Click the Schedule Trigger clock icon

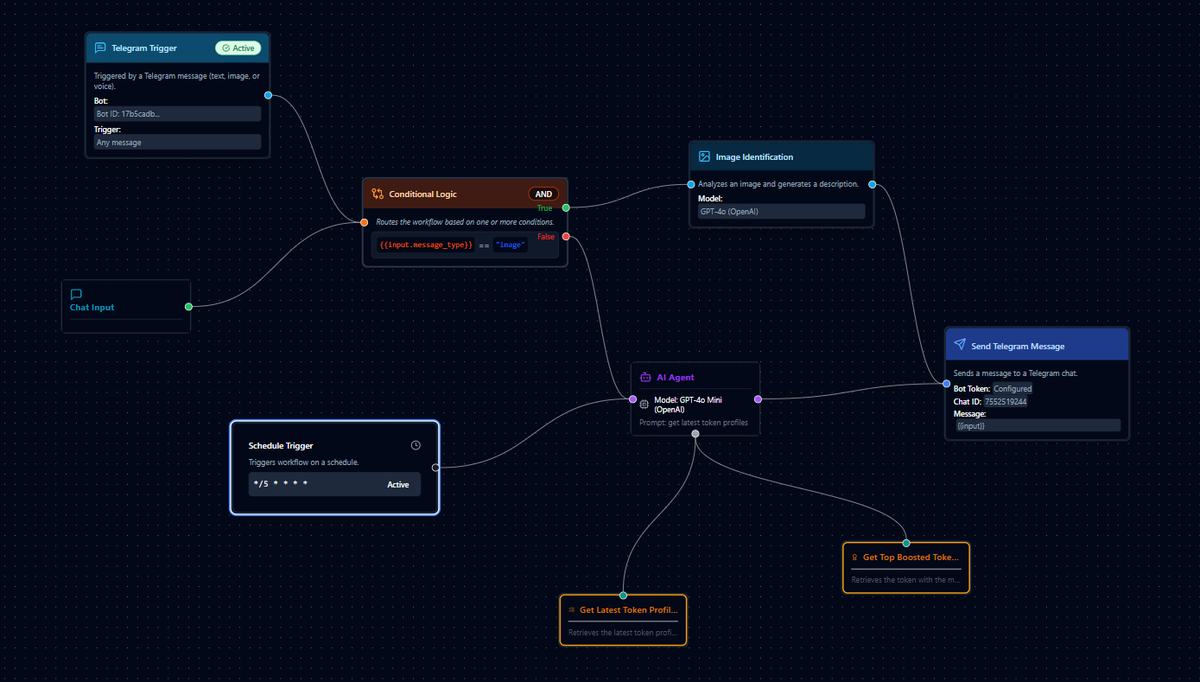(416, 445)
